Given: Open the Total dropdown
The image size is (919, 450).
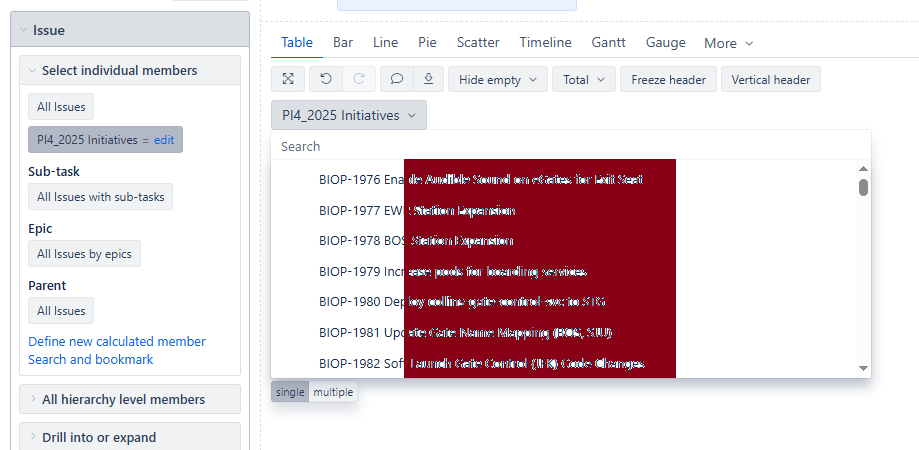Looking at the screenshot, I should pos(584,80).
